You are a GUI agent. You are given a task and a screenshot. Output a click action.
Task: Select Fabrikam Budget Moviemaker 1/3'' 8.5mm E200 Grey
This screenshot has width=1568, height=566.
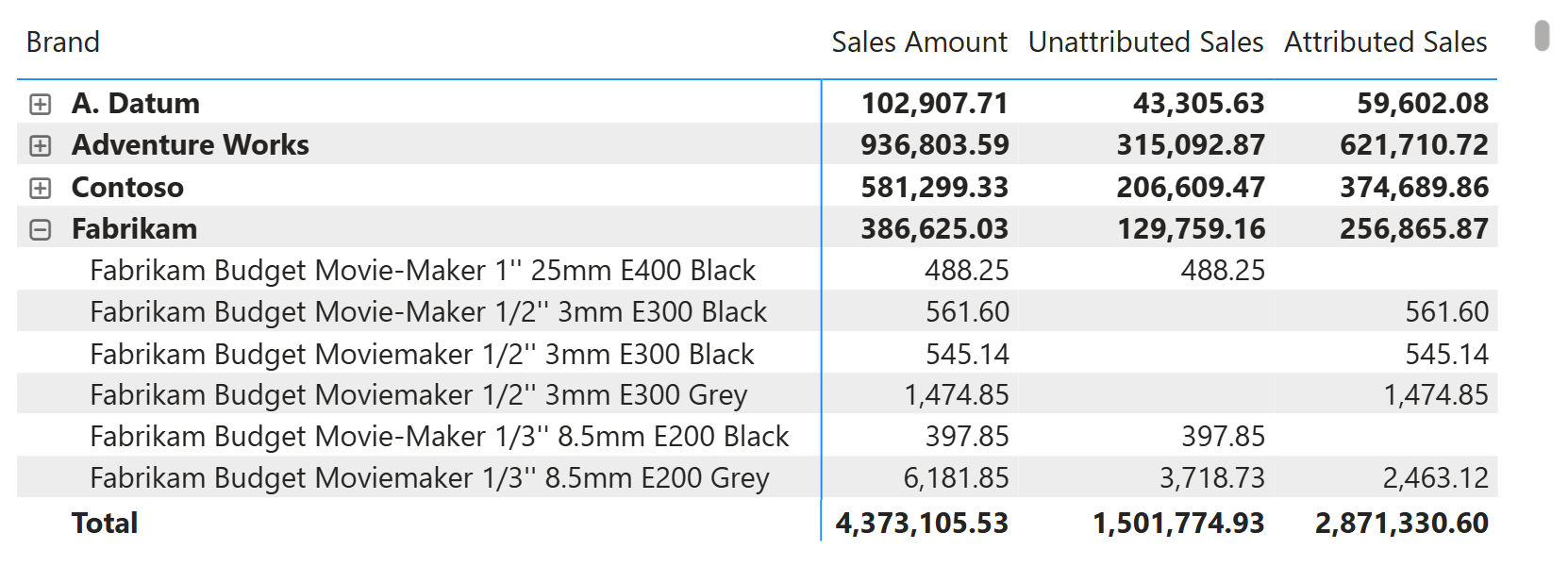coord(429,478)
